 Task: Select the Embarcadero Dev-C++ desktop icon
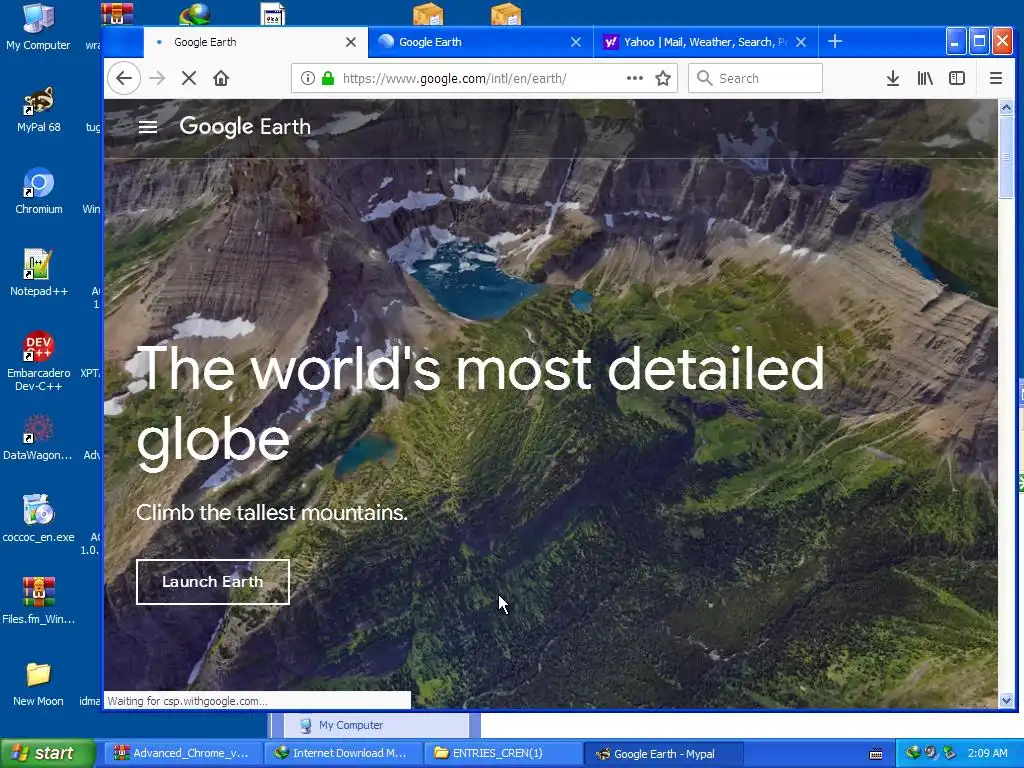39,362
